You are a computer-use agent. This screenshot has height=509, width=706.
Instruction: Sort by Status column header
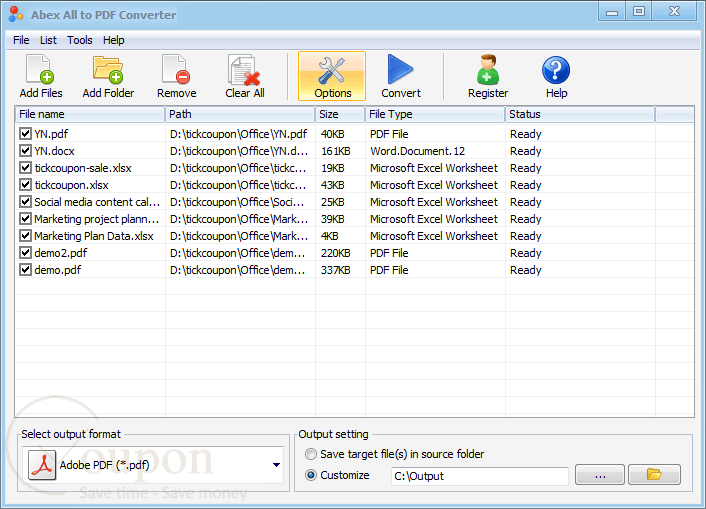click(x=580, y=114)
